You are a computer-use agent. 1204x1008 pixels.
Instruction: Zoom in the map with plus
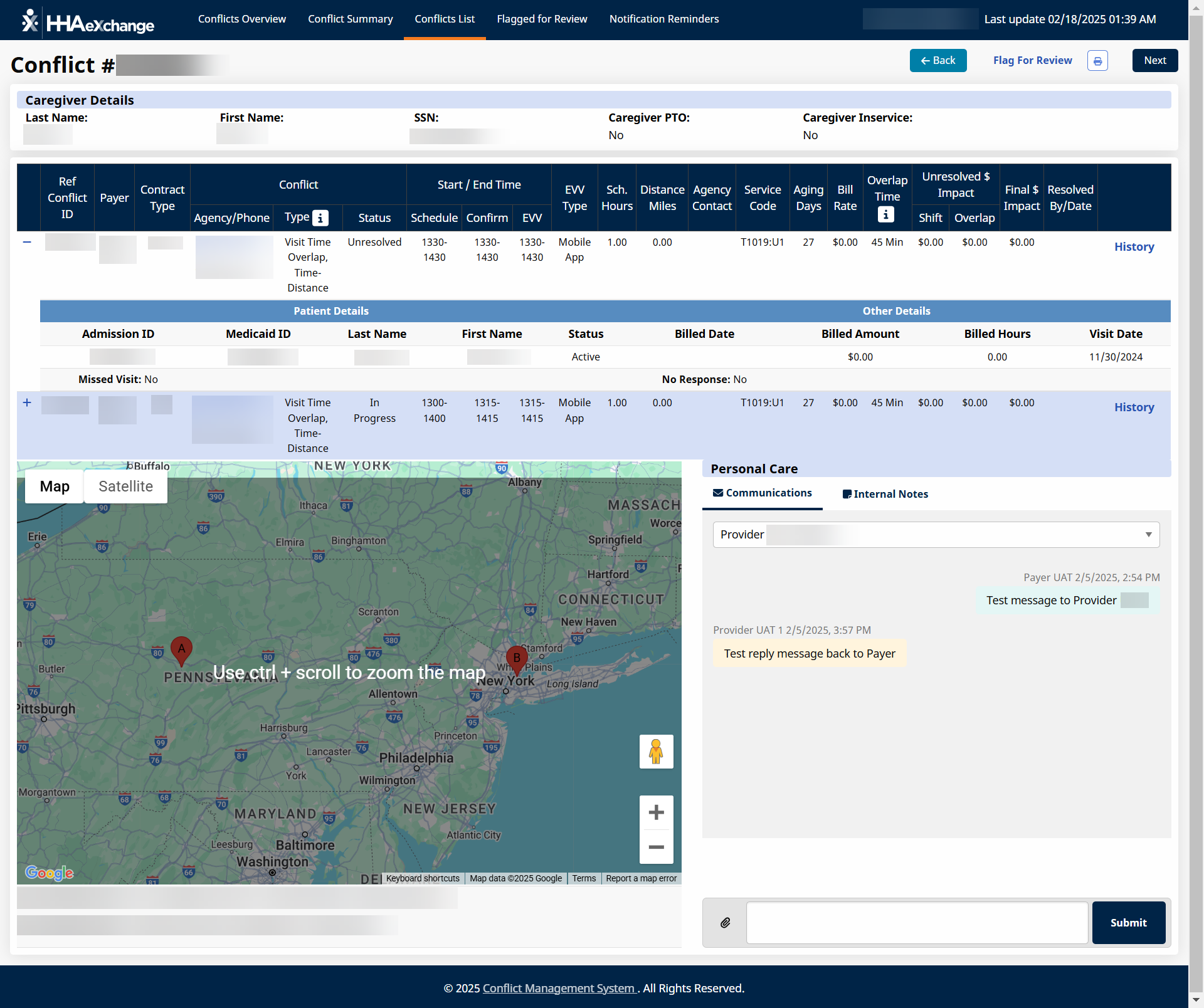point(656,812)
